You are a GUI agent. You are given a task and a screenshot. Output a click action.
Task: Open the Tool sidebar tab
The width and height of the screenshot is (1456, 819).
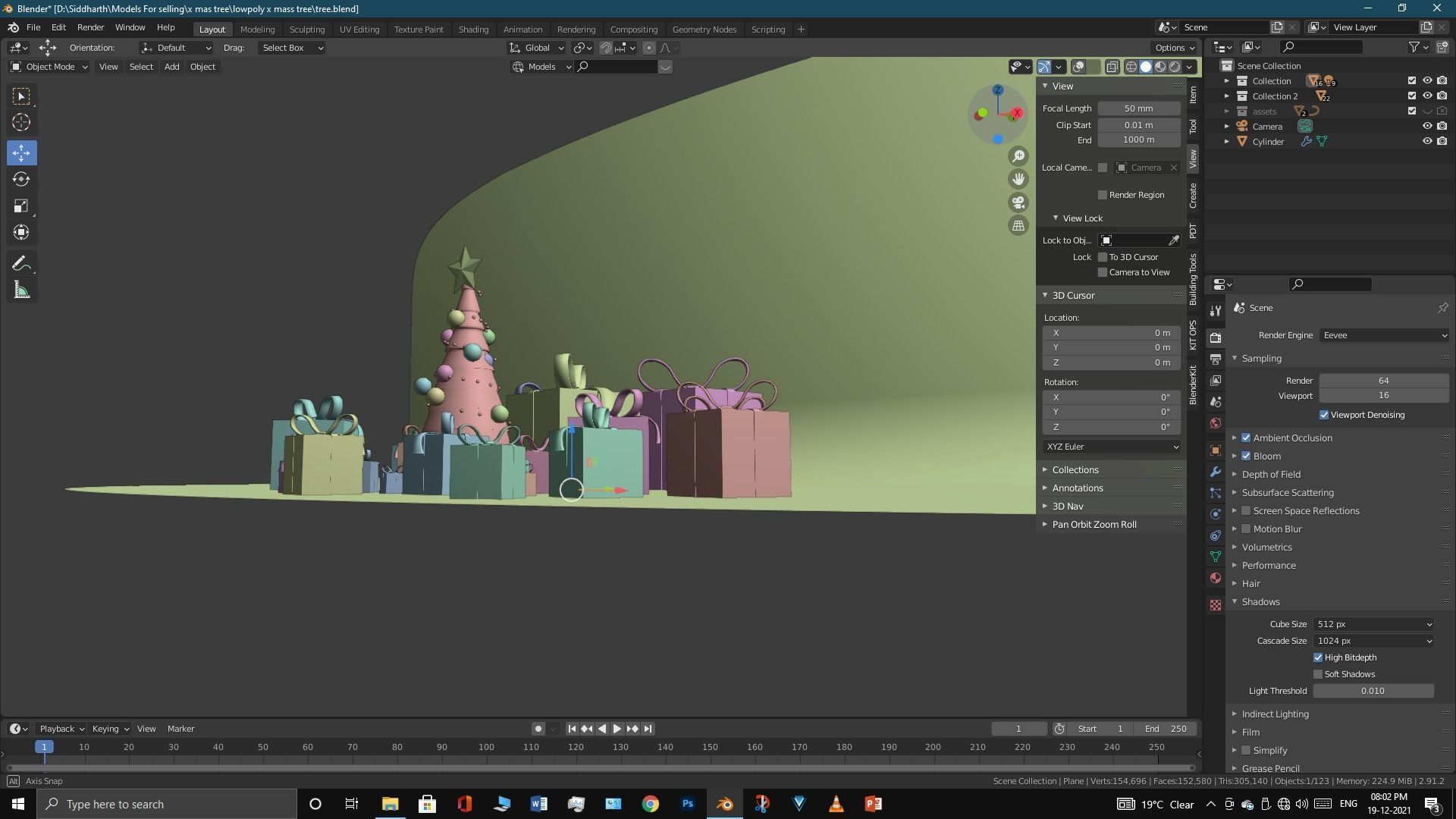coord(1193,126)
